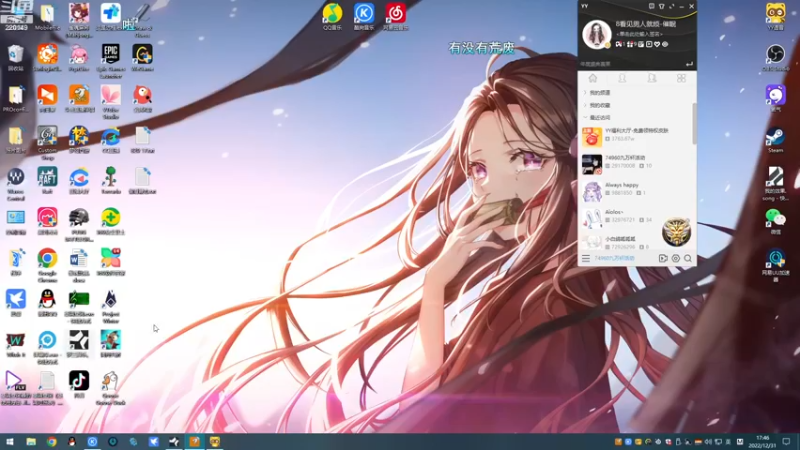Open the Windows Start menu
The image size is (800, 450).
pos(10,442)
